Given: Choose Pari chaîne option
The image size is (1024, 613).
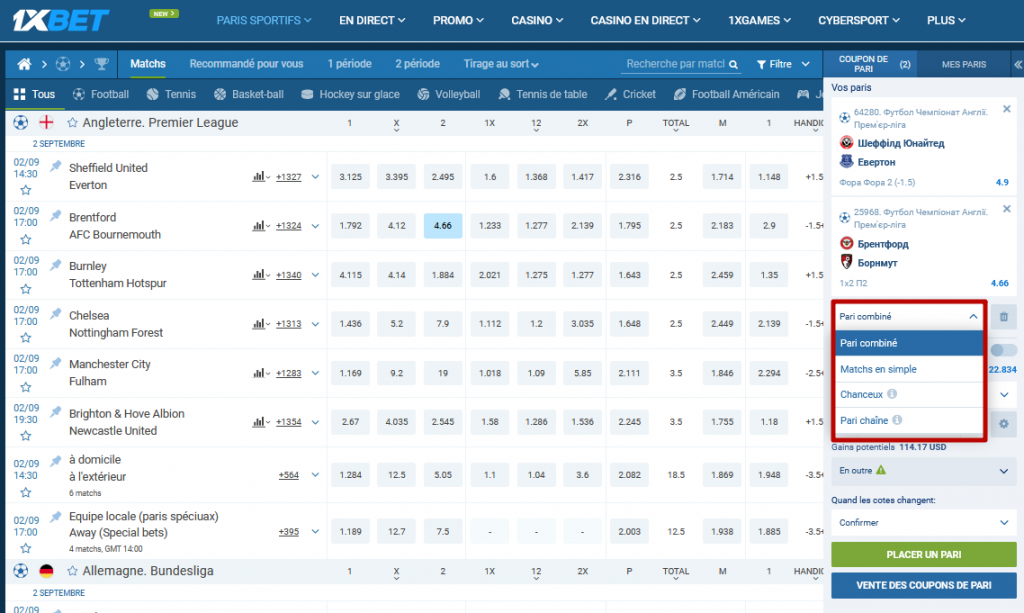Looking at the screenshot, I should coord(909,420).
